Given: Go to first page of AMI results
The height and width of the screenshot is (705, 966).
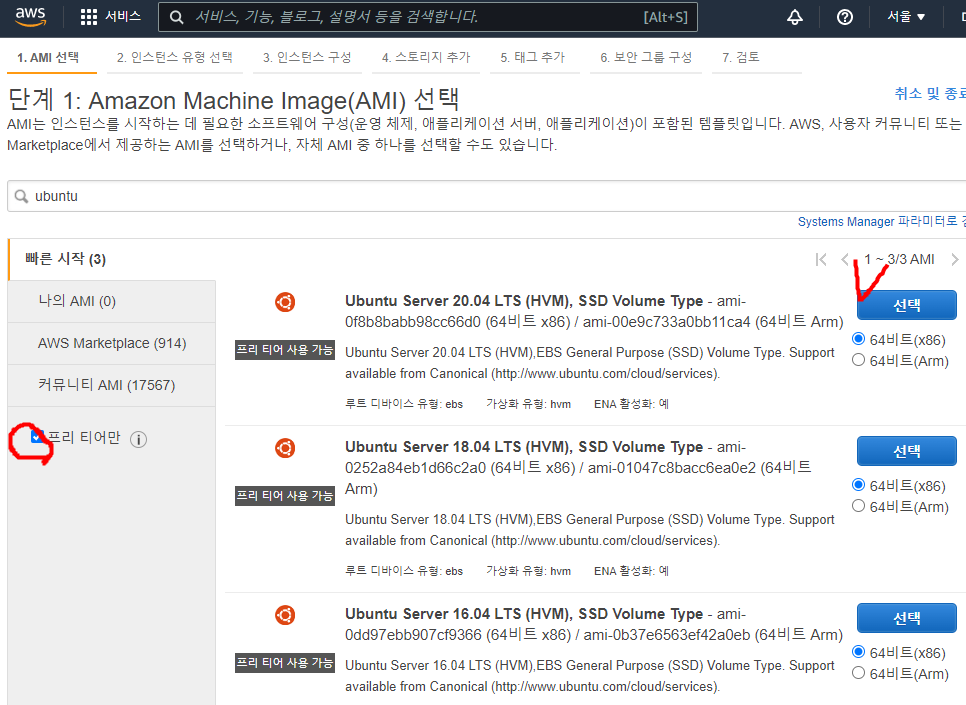Looking at the screenshot, I should point(821,259).
